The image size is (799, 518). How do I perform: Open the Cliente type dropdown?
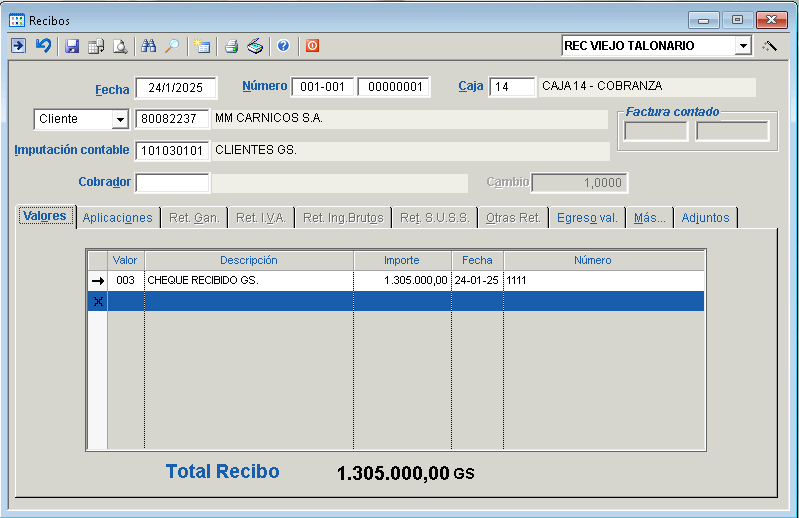tap(120, 120)
